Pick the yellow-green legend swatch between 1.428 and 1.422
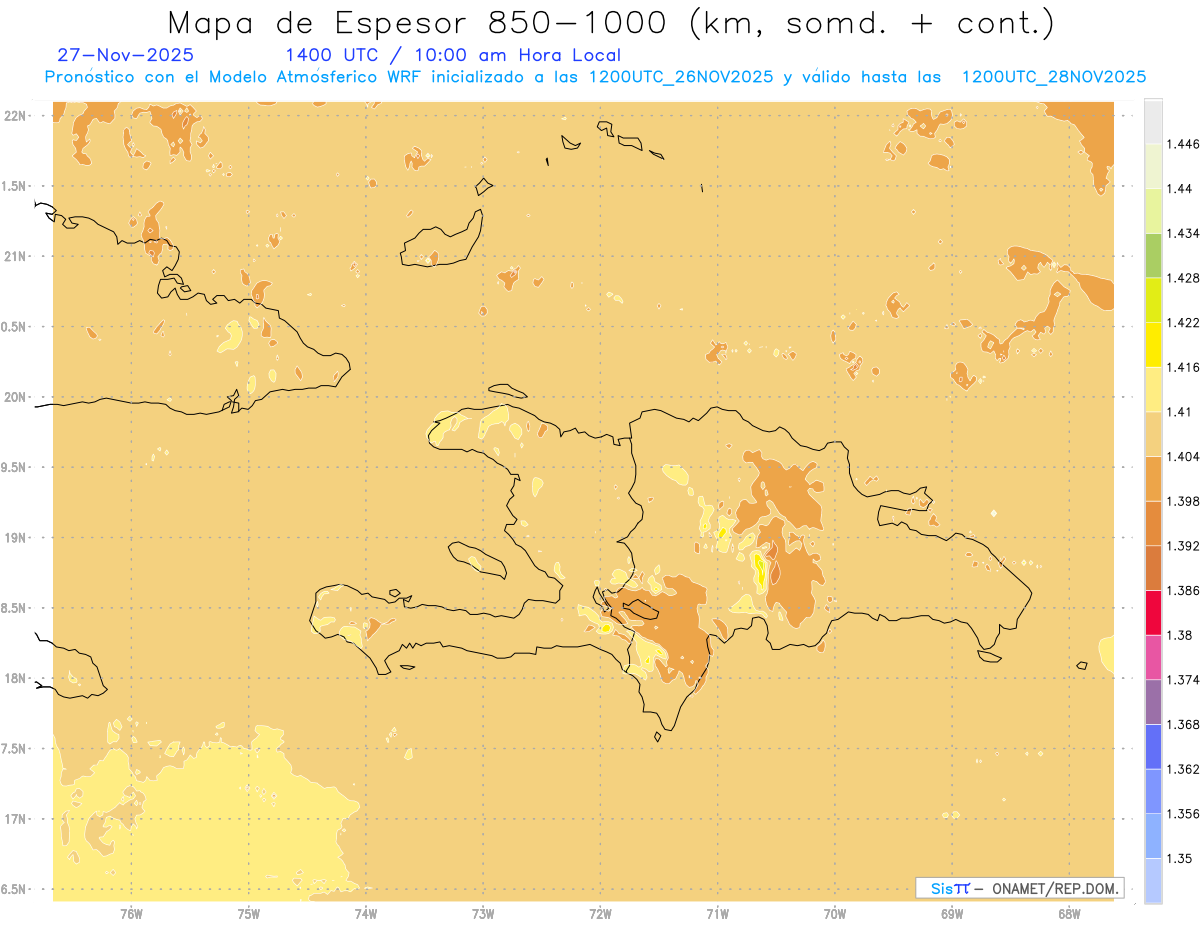 [1153, 300]
